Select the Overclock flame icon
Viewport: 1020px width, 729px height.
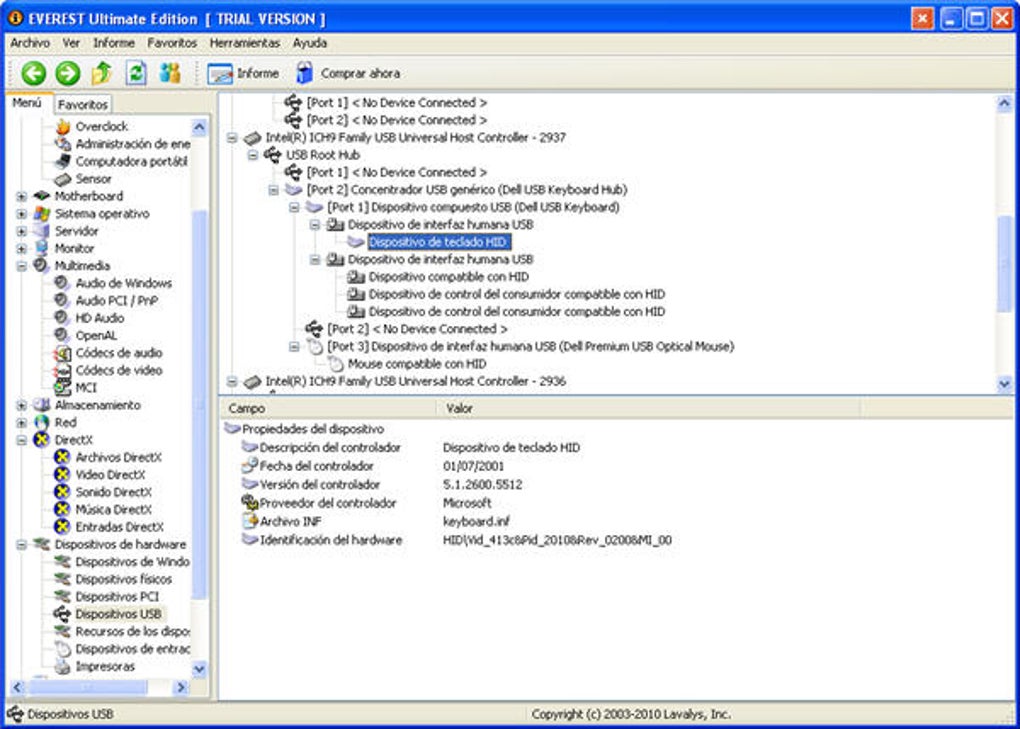click(x=63, y=126)
